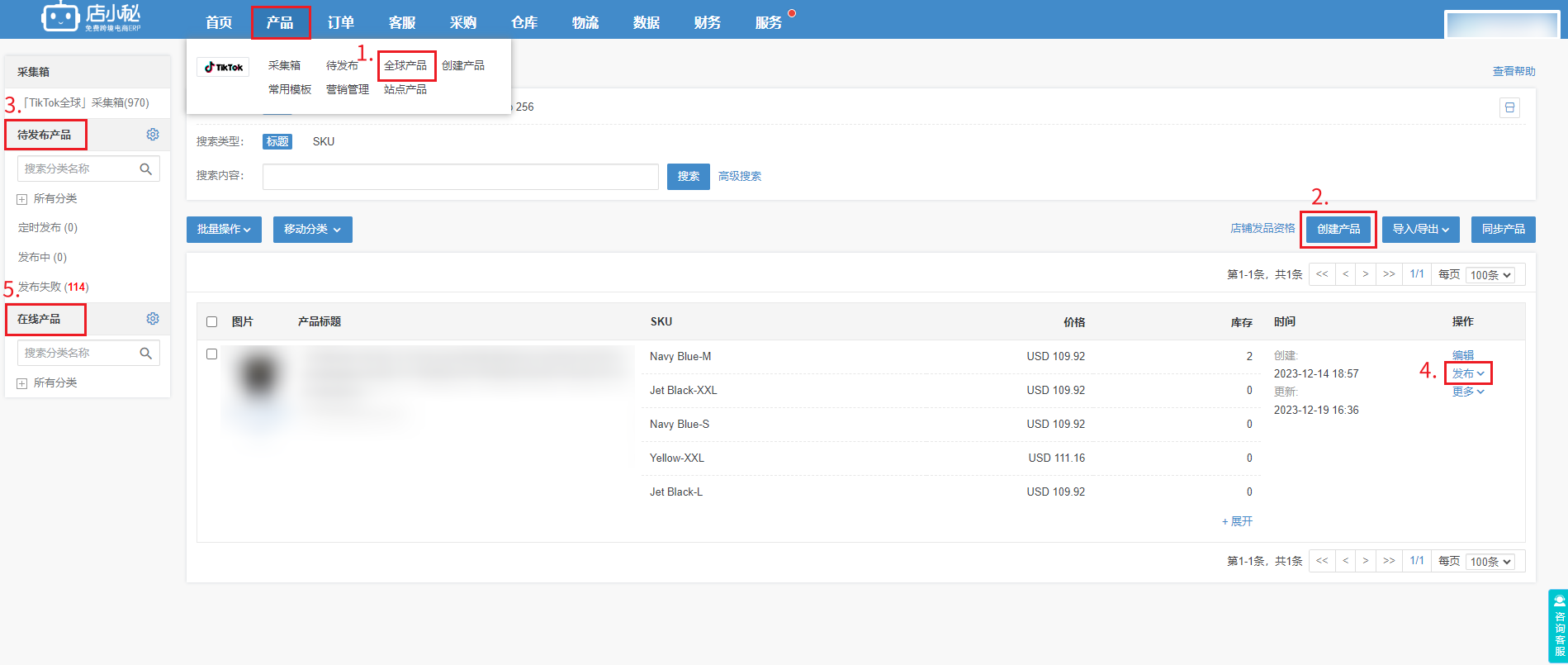Open the 高级搜索 link
Screen dimensions: 1568x665
tap(740, 177)
